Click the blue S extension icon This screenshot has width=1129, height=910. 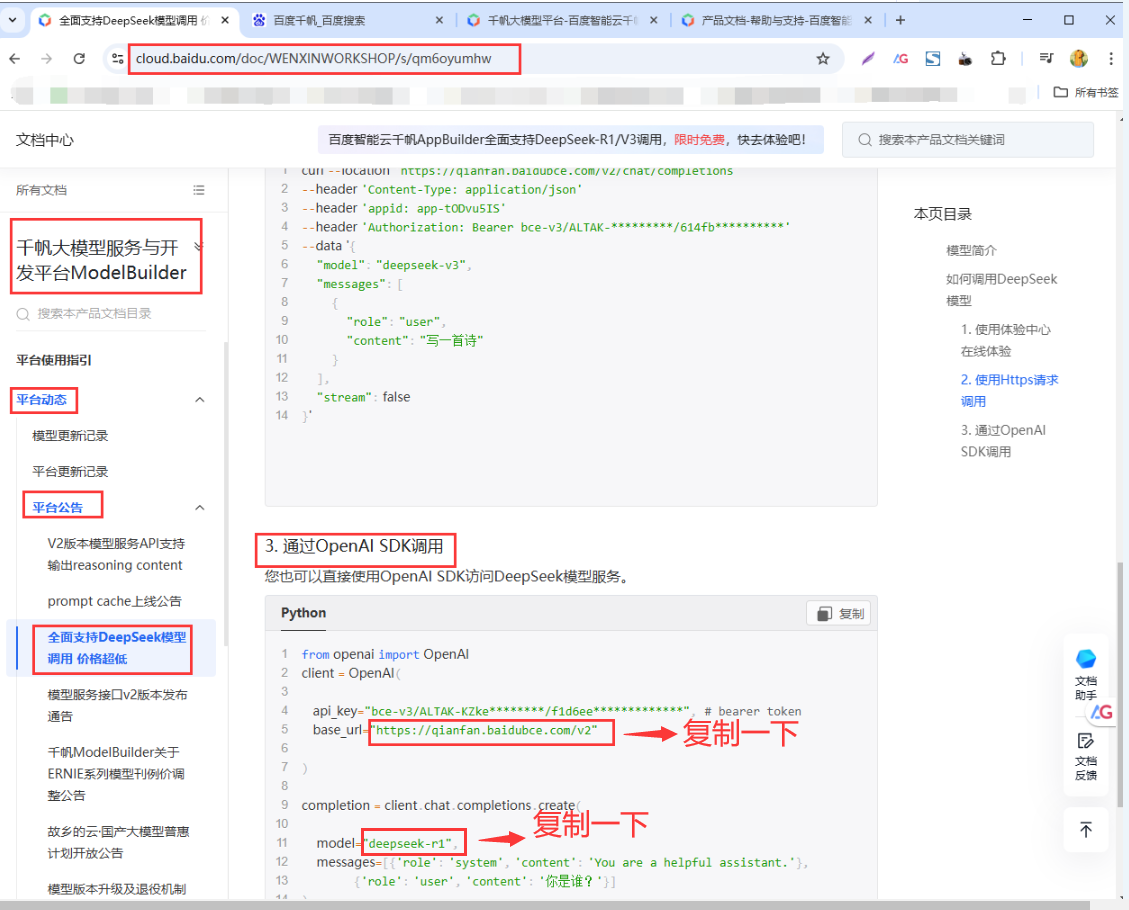pyautogui.click(x=933, y=58)
